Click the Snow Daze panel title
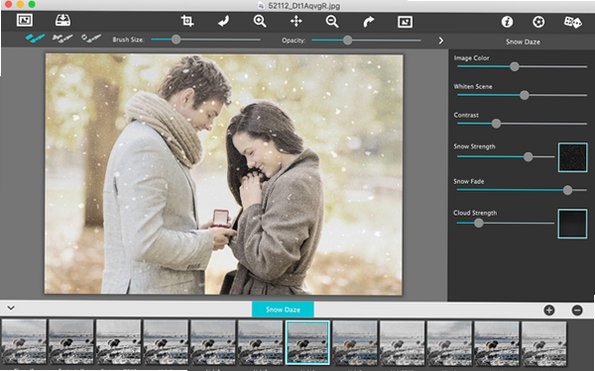 click(523, 42)
